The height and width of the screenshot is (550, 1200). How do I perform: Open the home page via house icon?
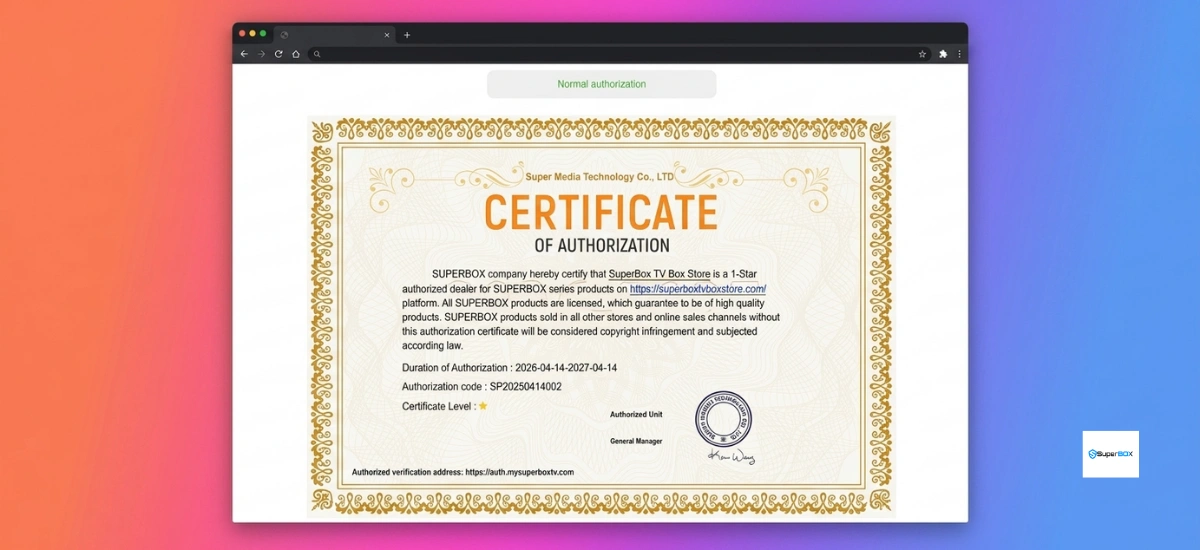(296, 54)
